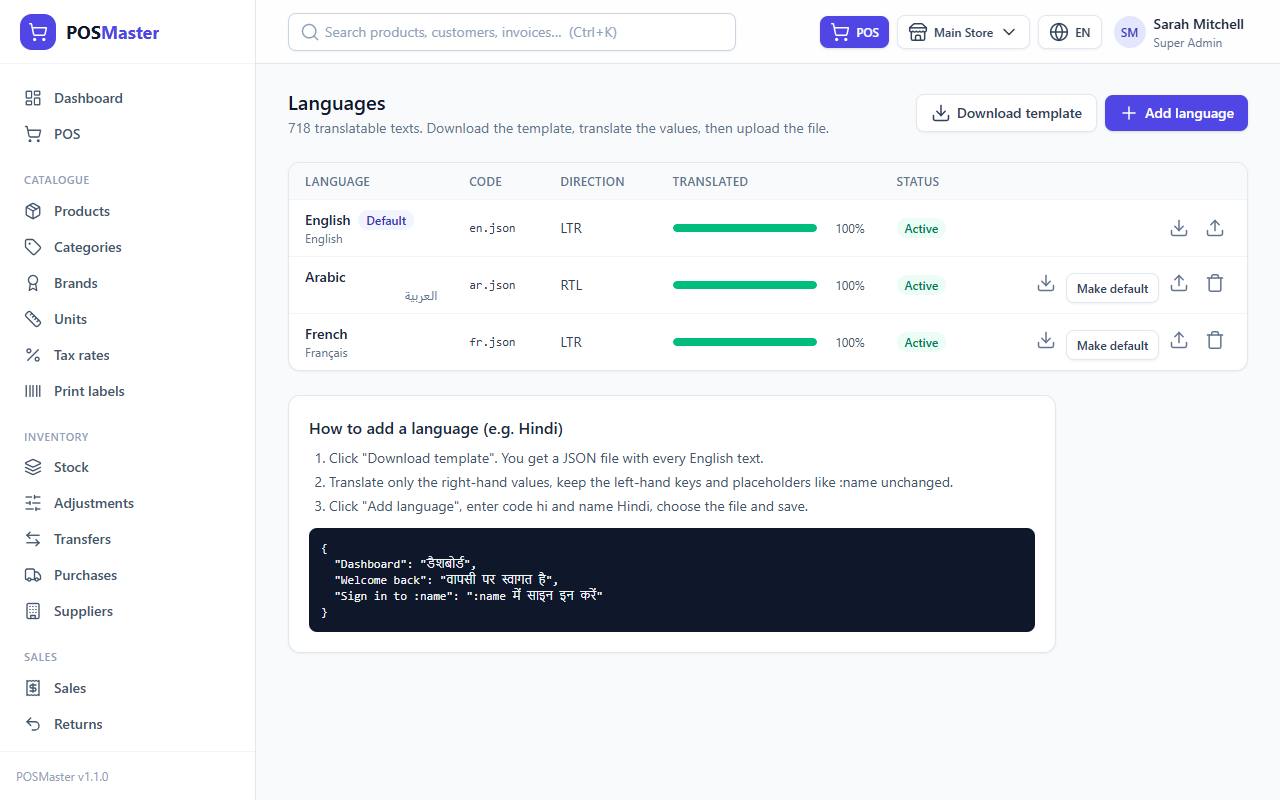The width and height of the screenshot is (1280, 800).
Task: Go to Dashboard in the sidebar
Action: click(x=128, y=98)
